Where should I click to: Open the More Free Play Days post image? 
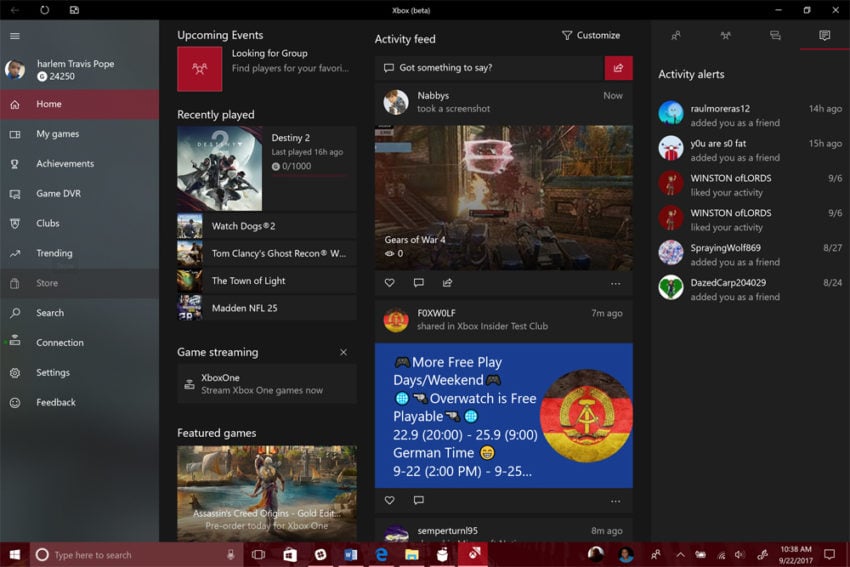pos(504,415)
